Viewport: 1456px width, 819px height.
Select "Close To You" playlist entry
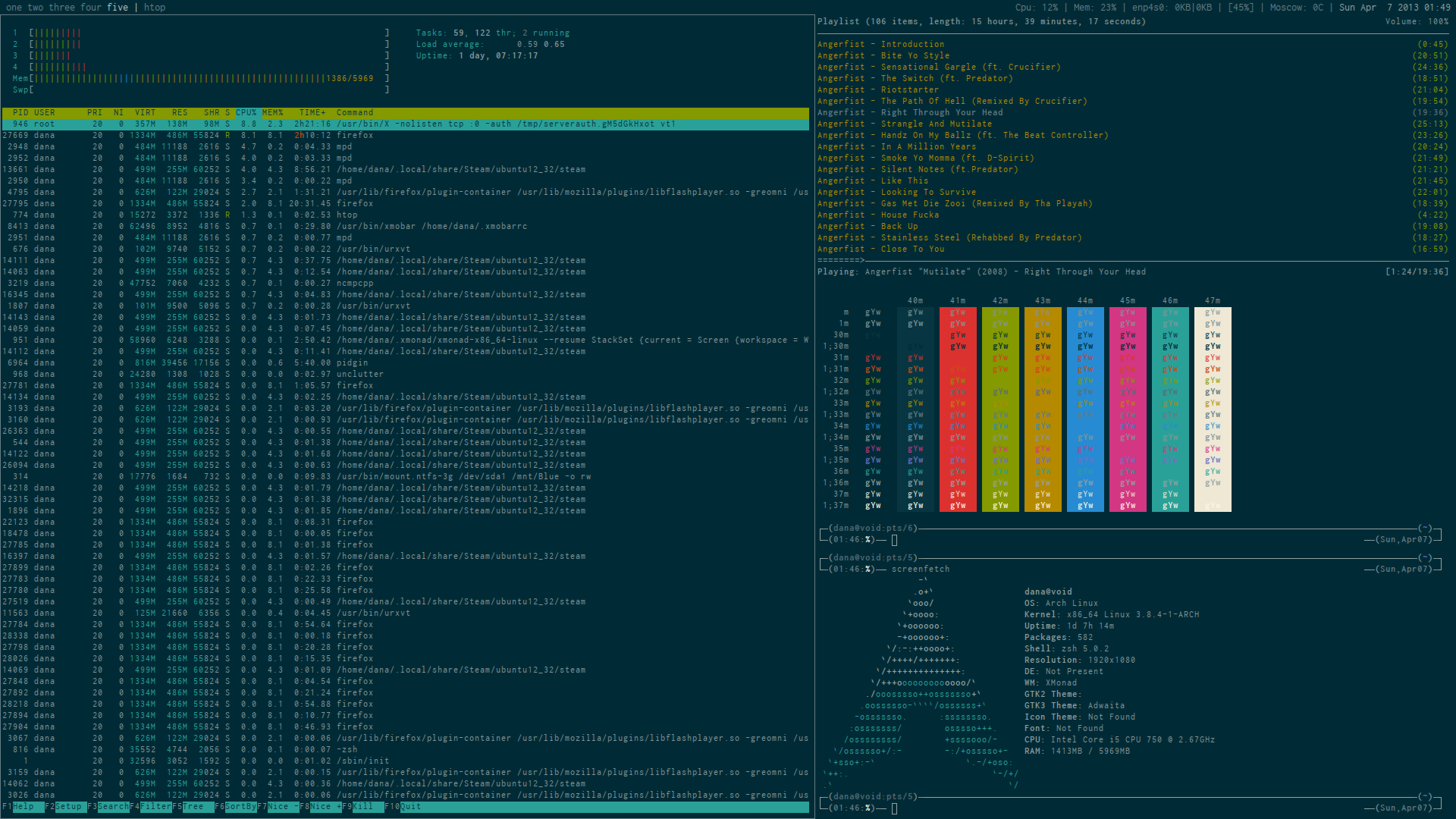[912, 249]
